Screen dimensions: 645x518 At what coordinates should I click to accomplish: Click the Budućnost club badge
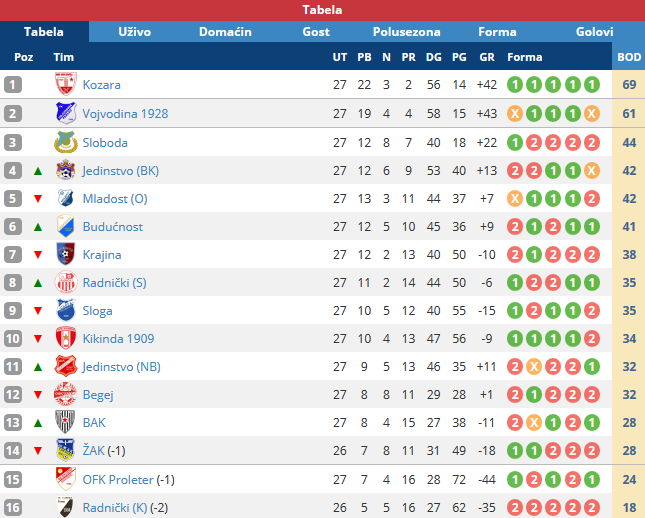click(x=66, y=226)
